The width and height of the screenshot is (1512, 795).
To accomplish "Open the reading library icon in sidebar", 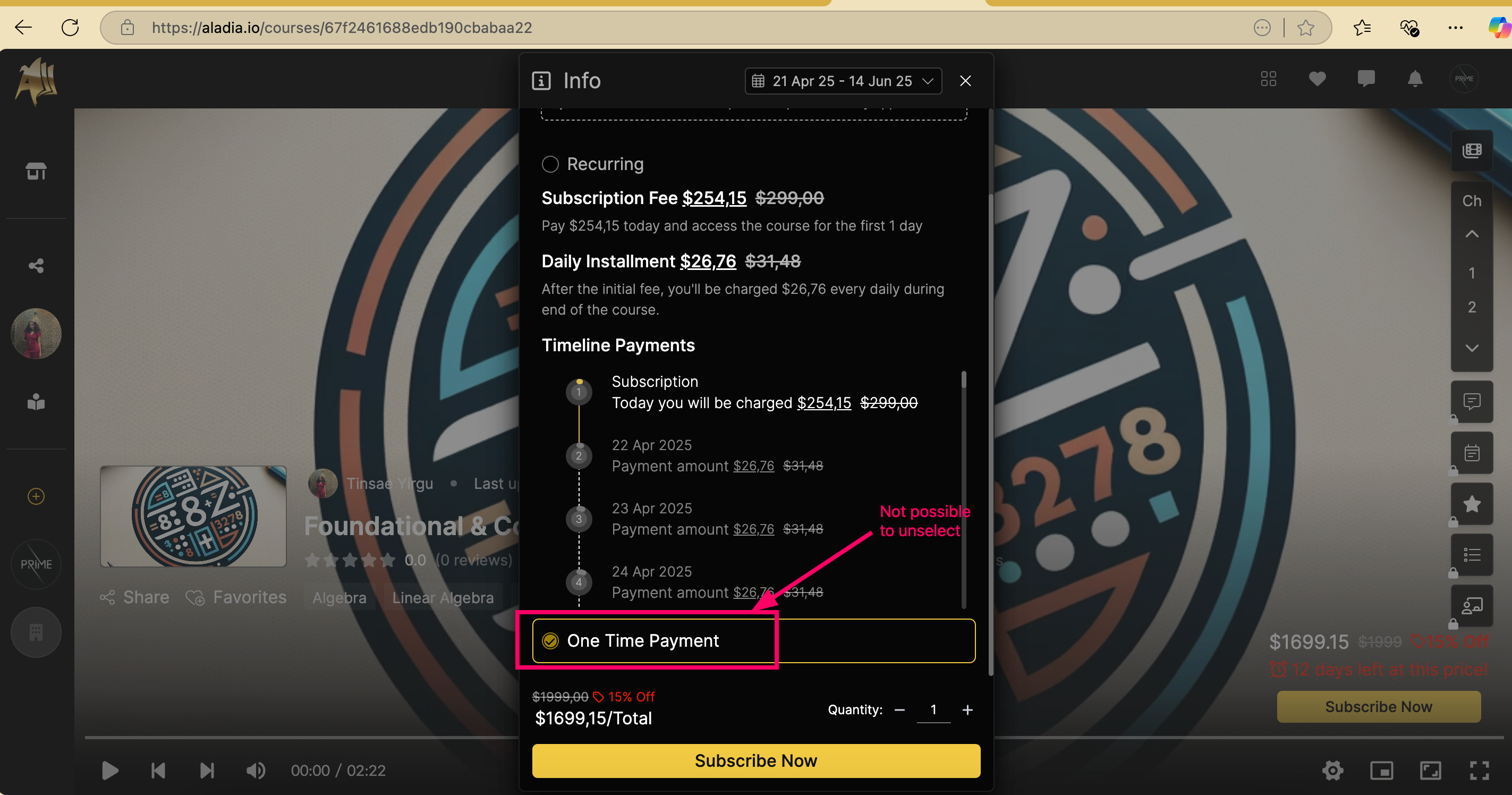I will [36, 402].
